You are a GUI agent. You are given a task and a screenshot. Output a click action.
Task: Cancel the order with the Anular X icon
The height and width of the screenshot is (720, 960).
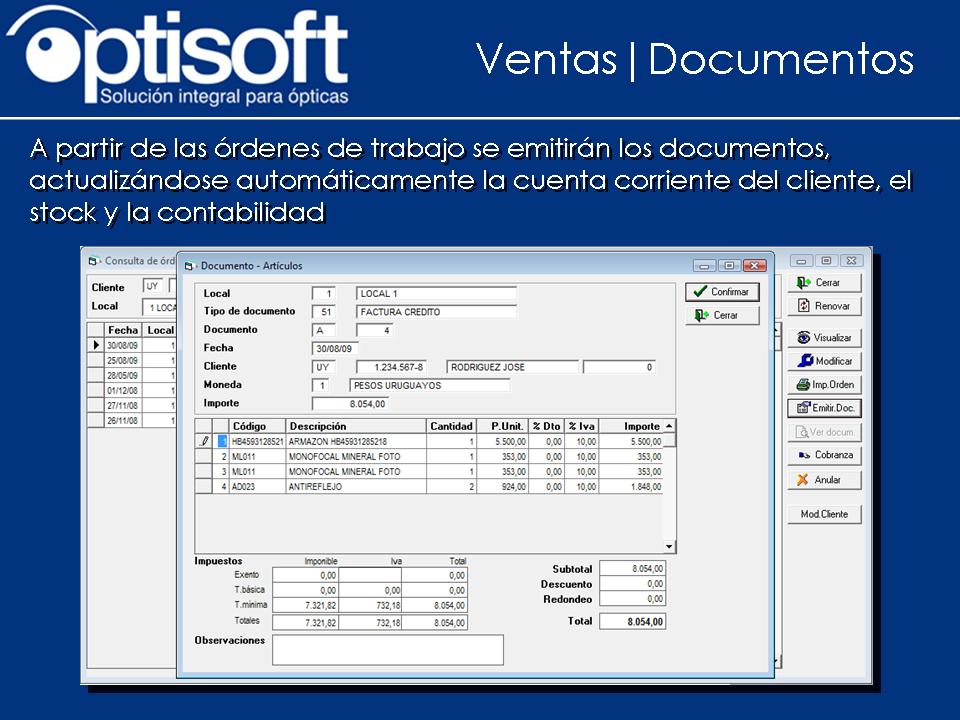click(802, 478)
